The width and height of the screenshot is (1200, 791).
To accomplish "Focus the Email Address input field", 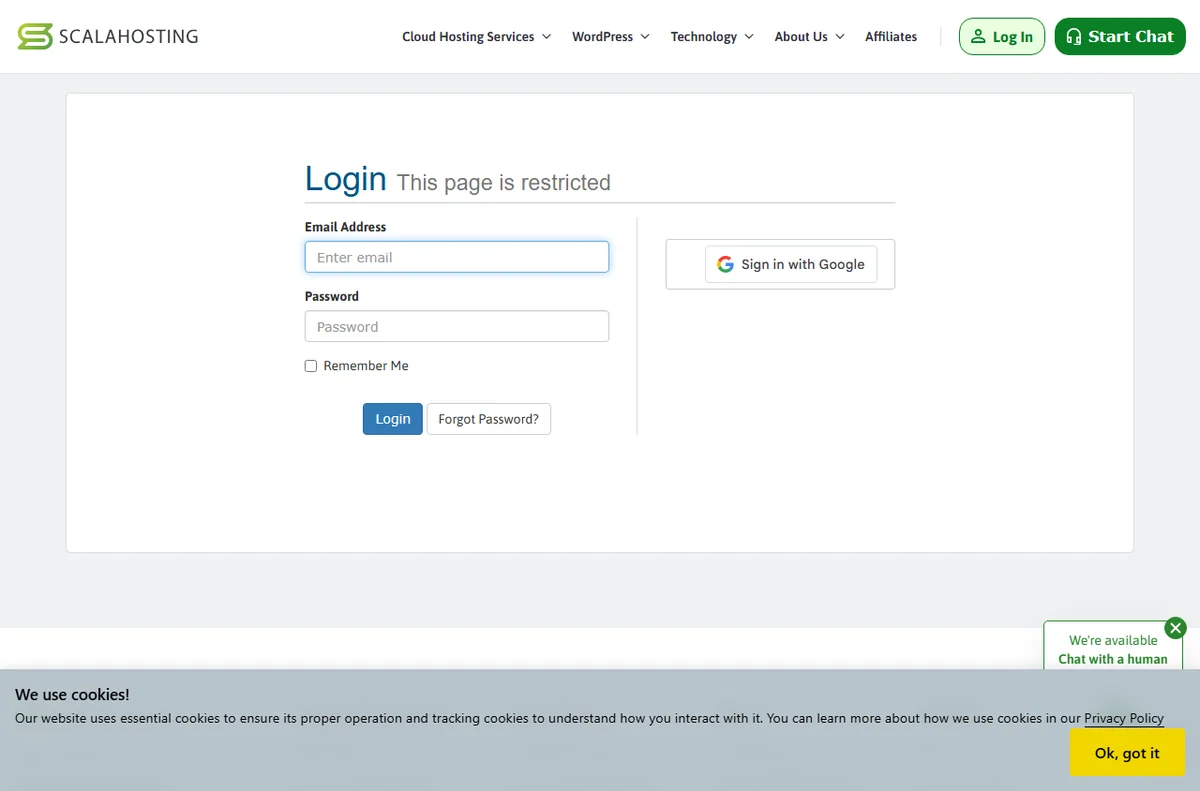I will (x=457, y=257).
